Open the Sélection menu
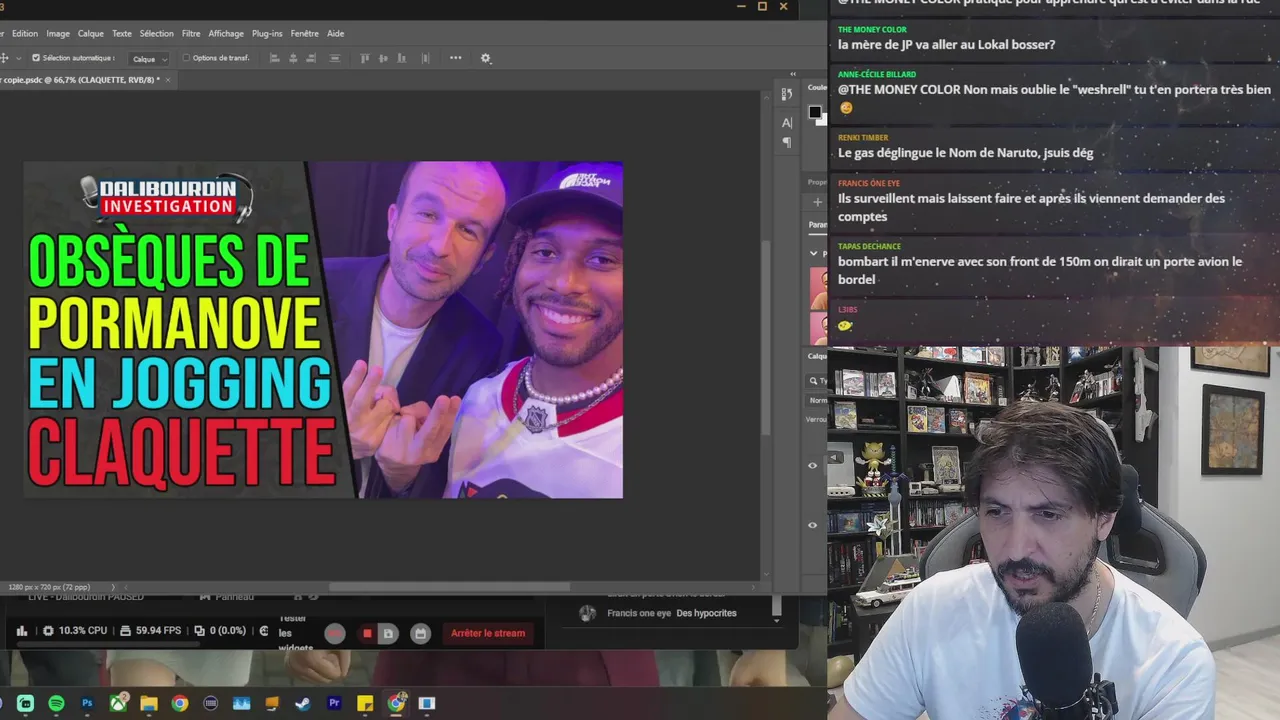 [157, 33]
